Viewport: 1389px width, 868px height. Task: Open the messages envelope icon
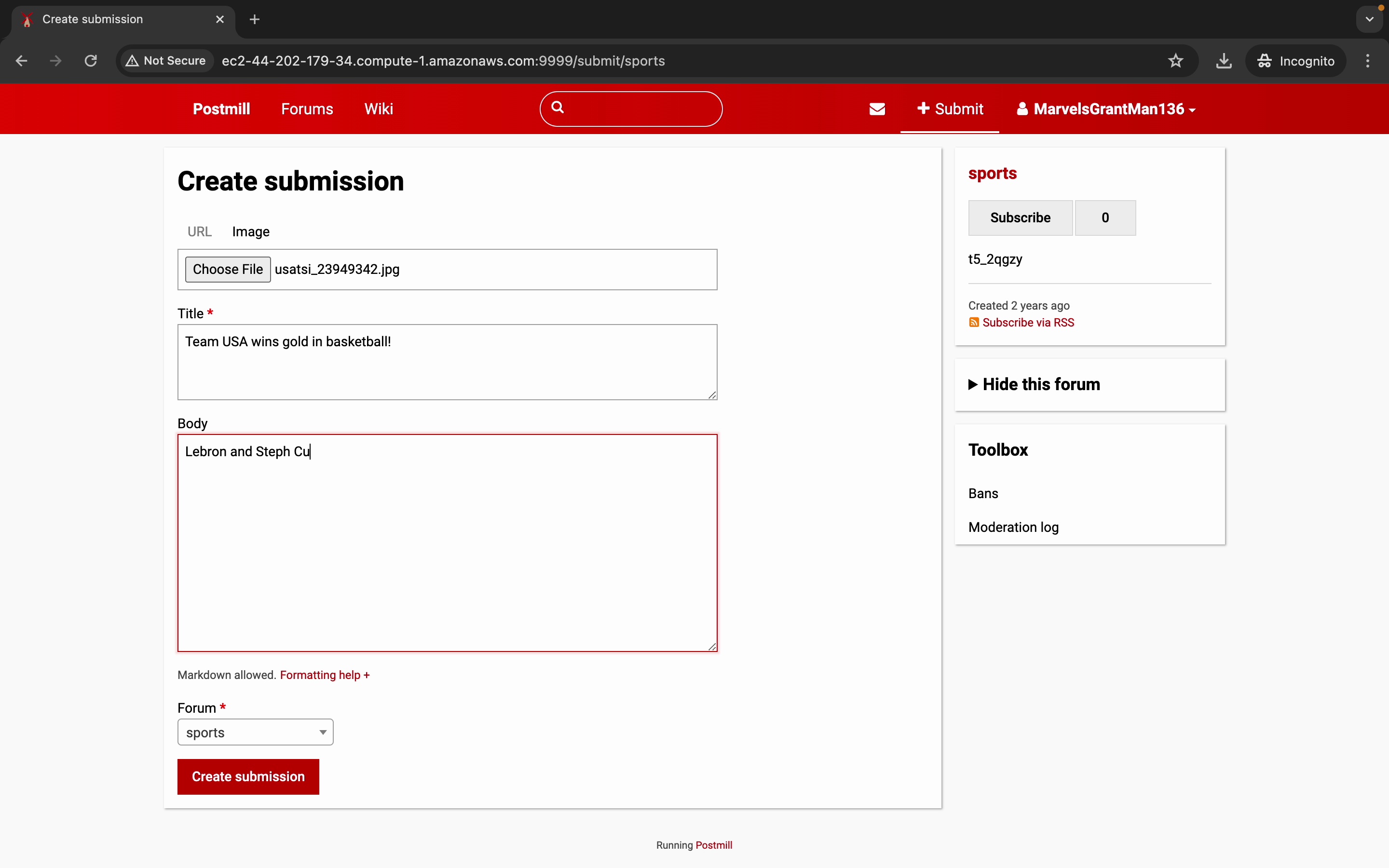[x=877, y=109]
